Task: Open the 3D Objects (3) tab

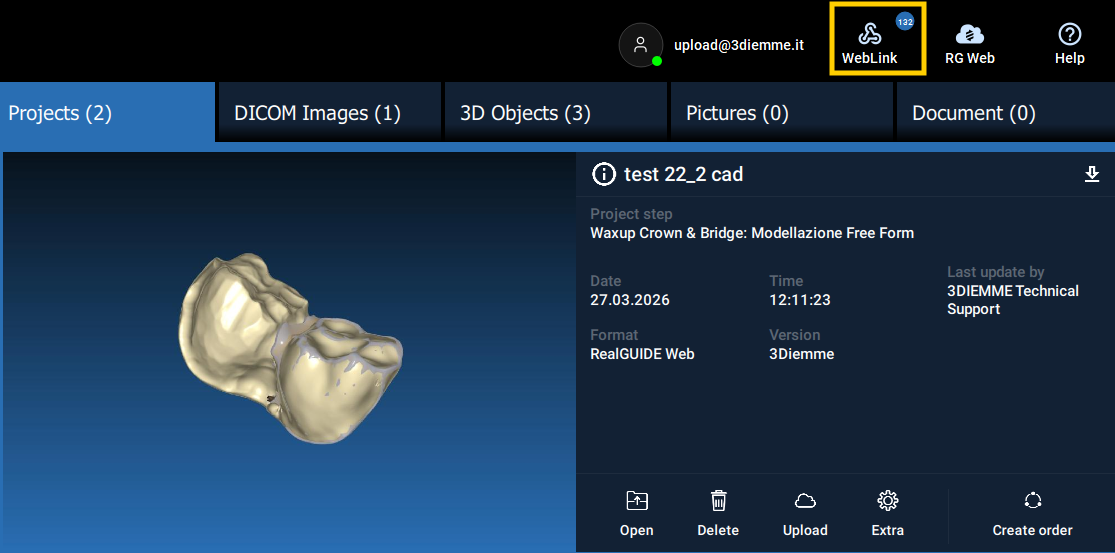Action: click(554, 113)
